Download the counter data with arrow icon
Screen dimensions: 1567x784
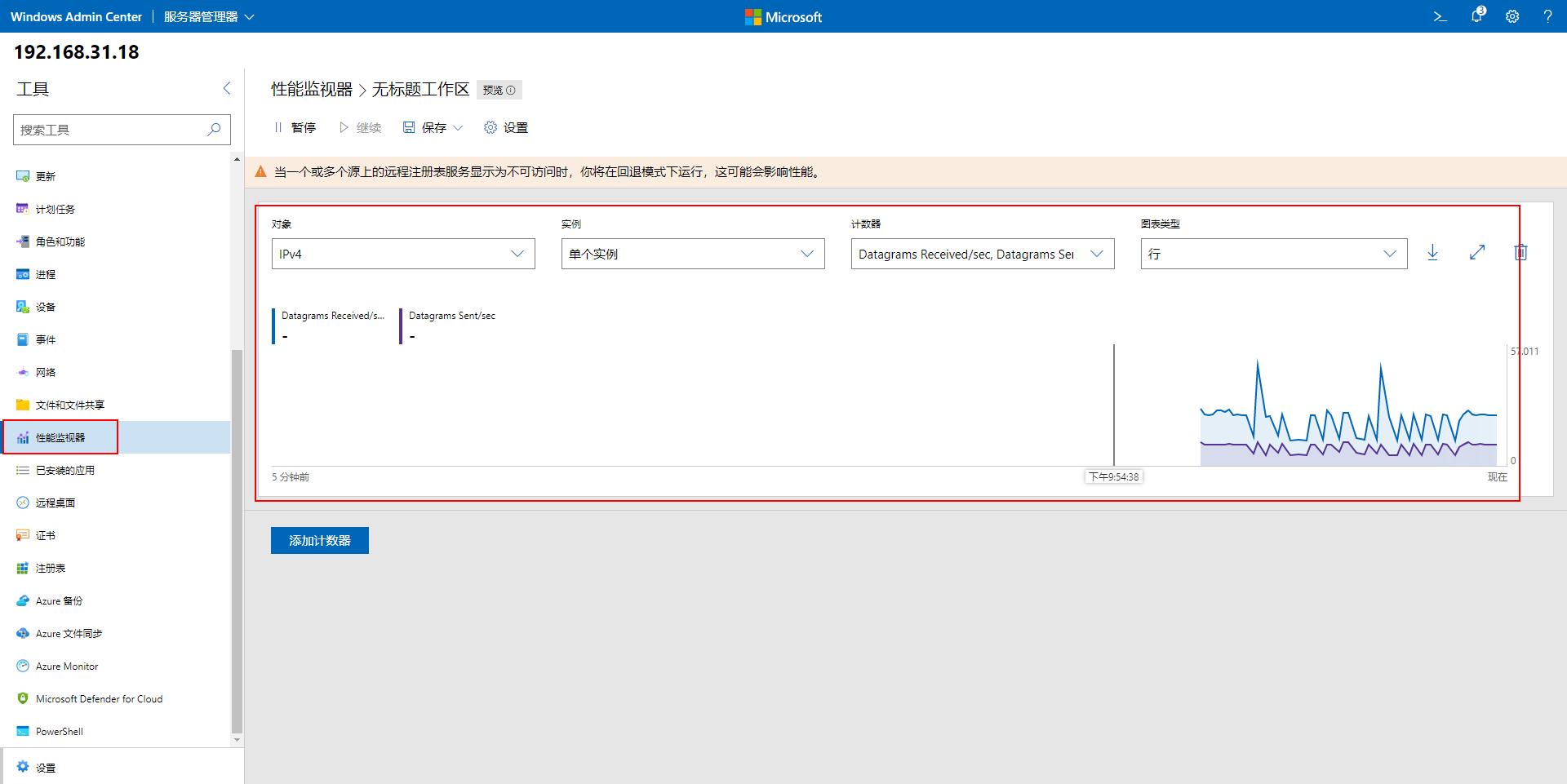tap(1432, 253)
